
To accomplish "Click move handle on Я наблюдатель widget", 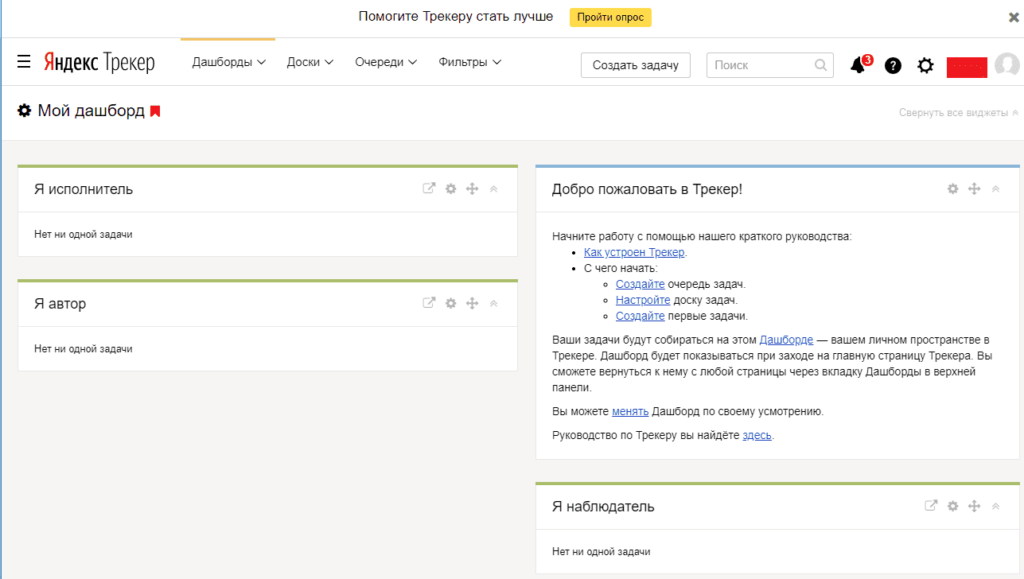I will (x=973, y=506).
